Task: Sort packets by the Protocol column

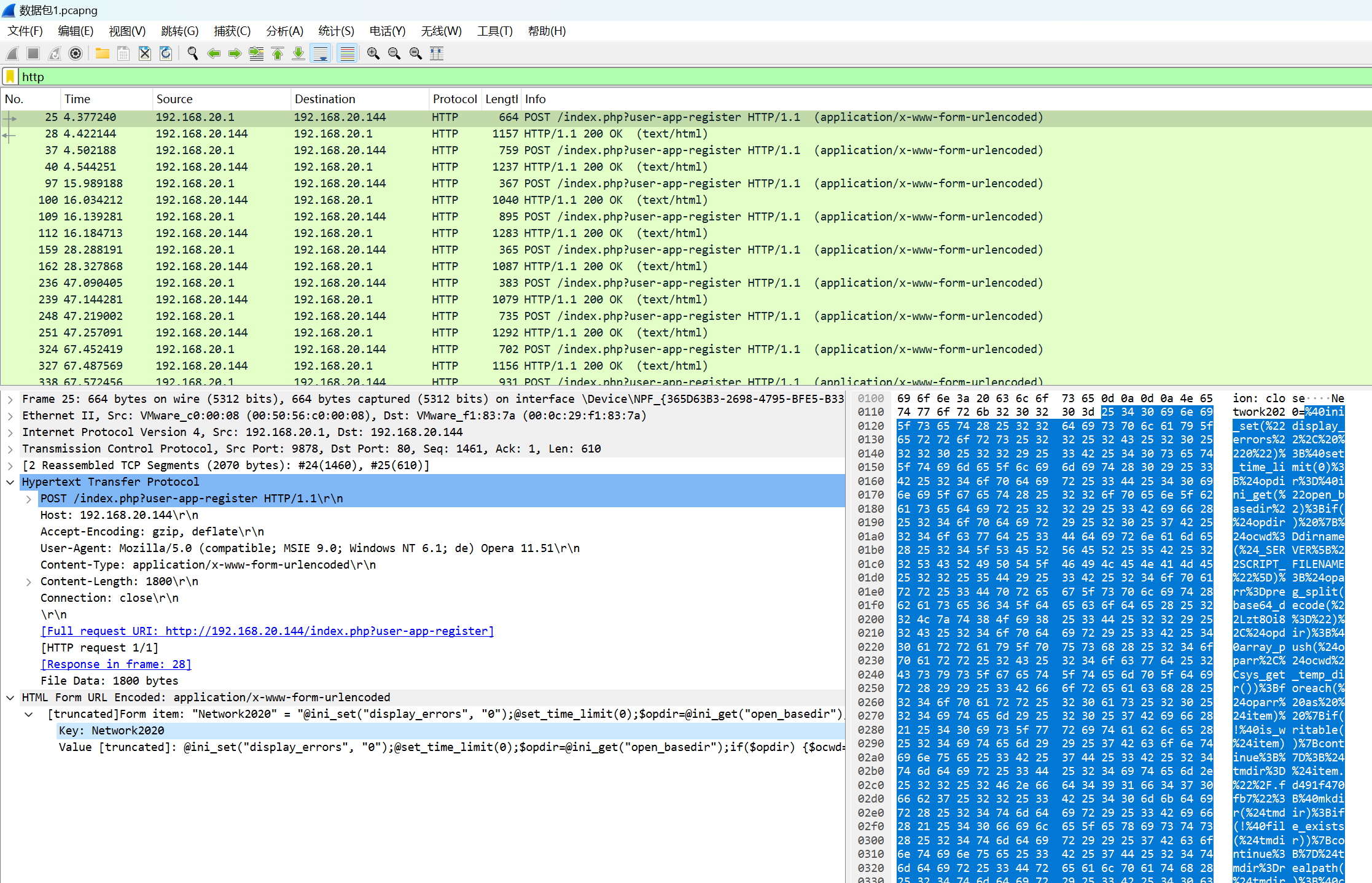Action: click(455, 99)
